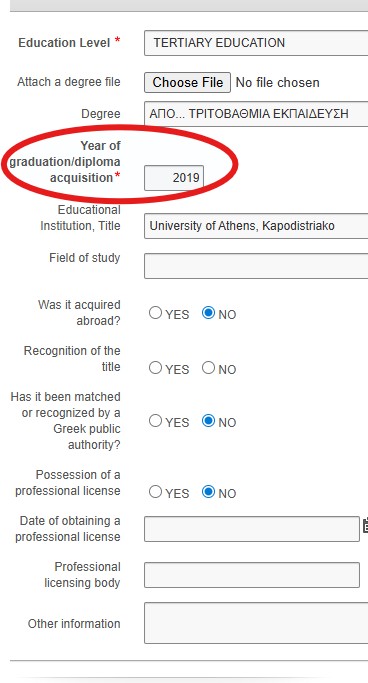This screenshot has height=683, width=368.
Task: Choose NO for matched by Greek public authority
Action: click(209, 421)
